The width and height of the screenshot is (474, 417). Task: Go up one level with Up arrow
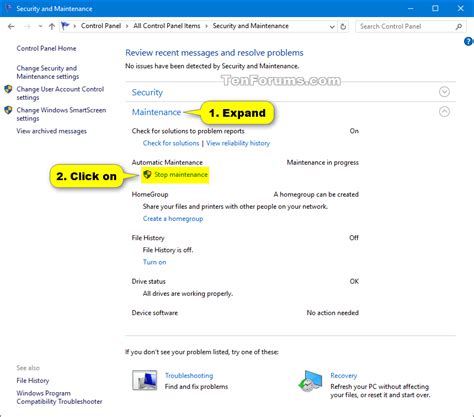click(x=52, y=26)
